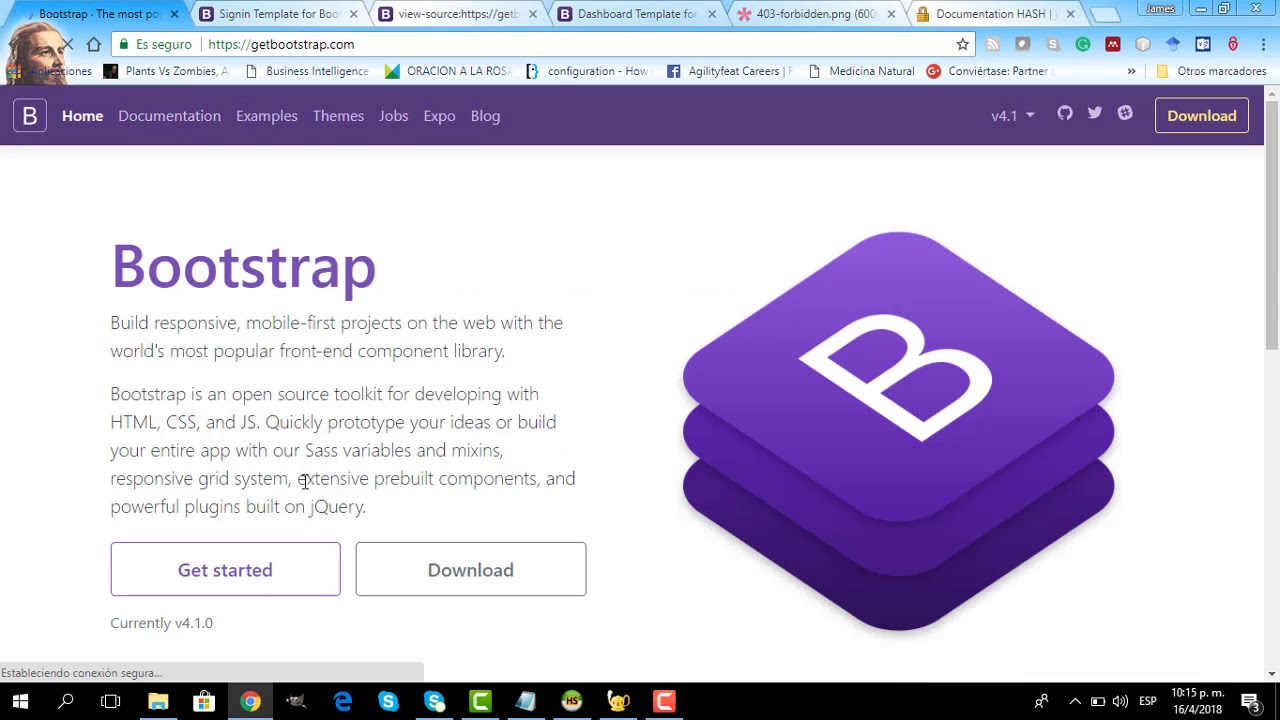This screenshot has width=1280, height=720.
Task: Click the Download button beside Get started
Action: (x=471, y=569)
